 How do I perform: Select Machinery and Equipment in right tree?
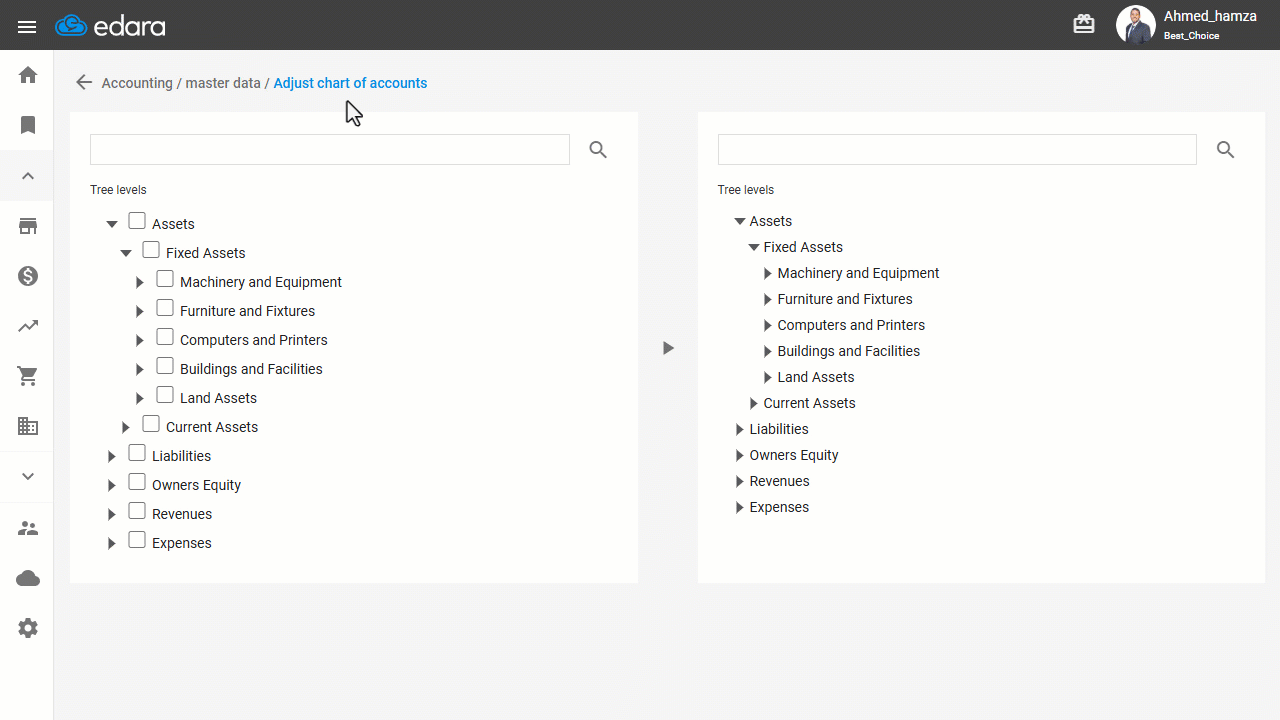point(858,273)
